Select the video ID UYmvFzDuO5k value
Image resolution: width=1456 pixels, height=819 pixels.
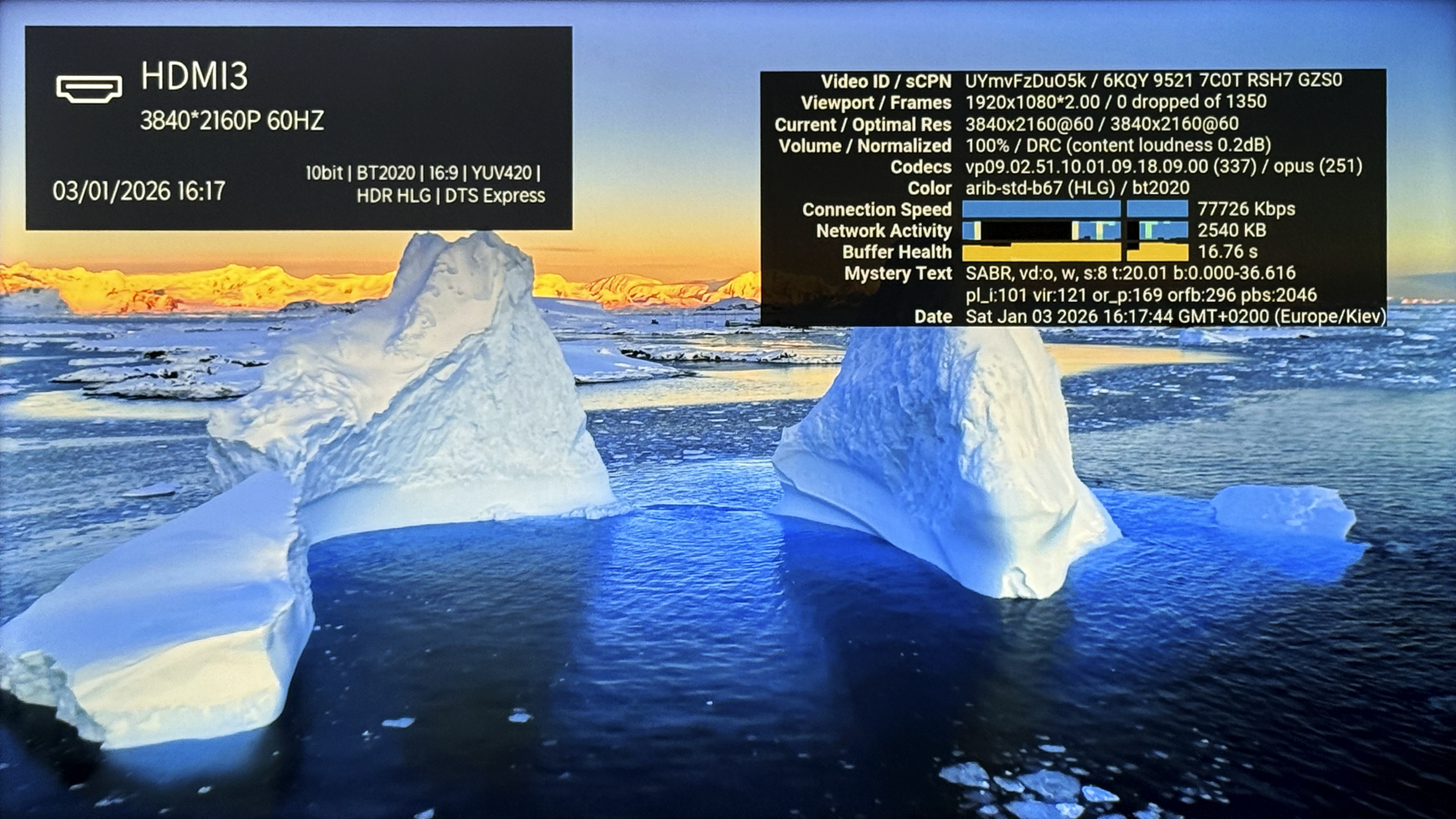coord(1025,80)
